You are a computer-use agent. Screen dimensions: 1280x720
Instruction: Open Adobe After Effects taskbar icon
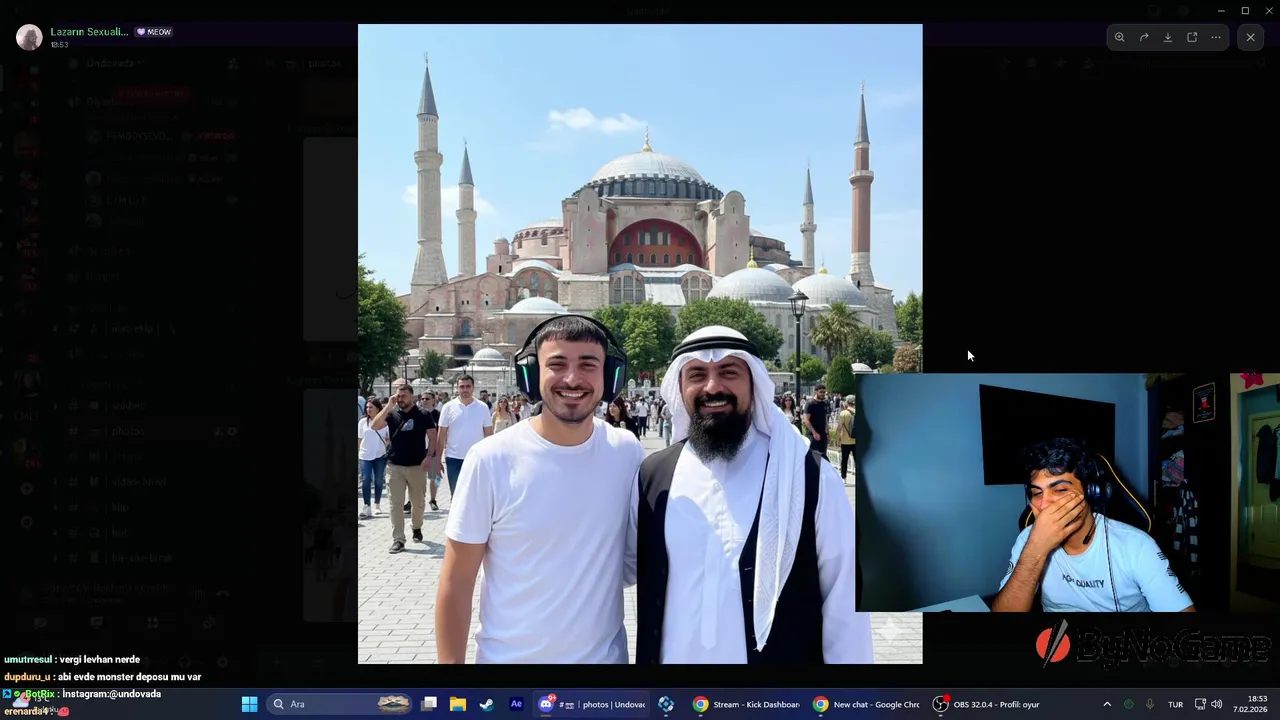(516, 704)
